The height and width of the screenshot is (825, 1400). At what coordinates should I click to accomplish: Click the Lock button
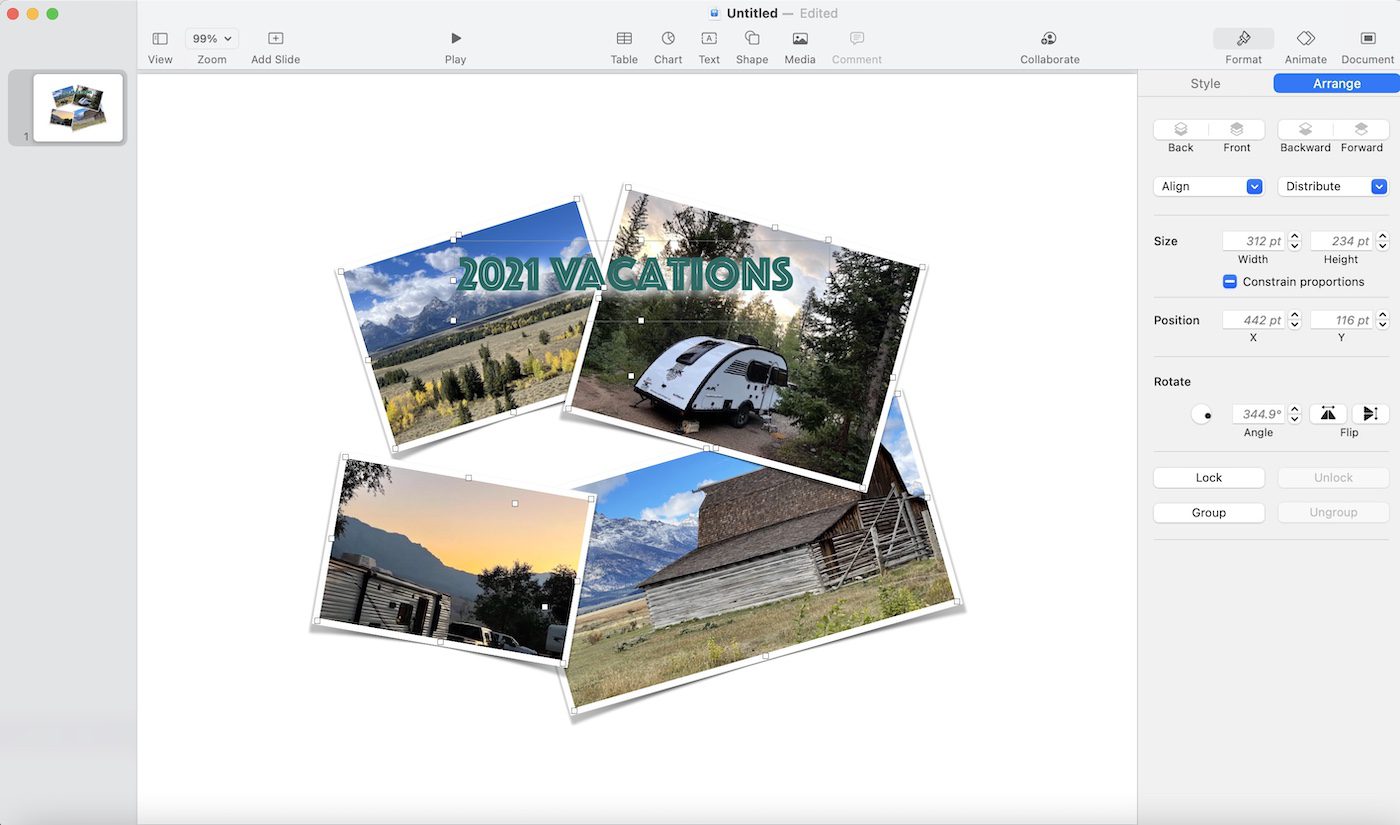tap(1209, 478)
